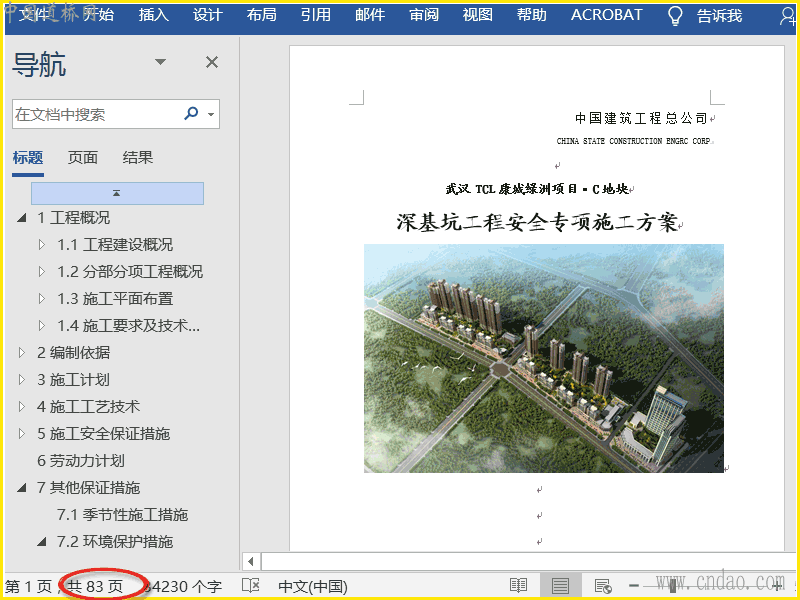Switch to the 视图 ribbon tab

point(478,15)
